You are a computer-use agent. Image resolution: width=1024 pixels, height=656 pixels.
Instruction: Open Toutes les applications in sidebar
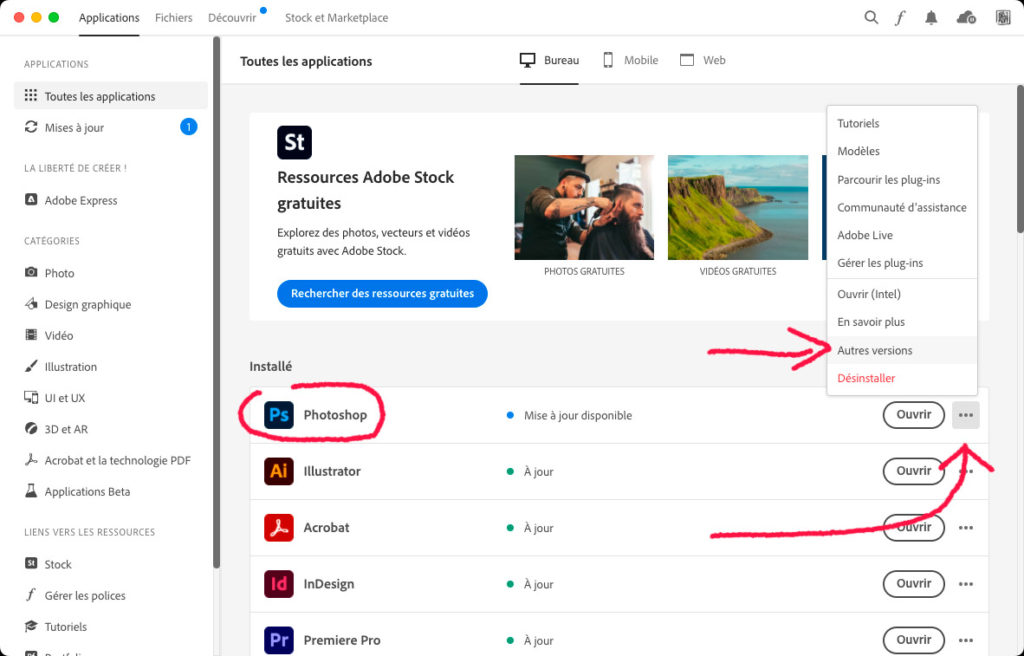pos(111,96)
